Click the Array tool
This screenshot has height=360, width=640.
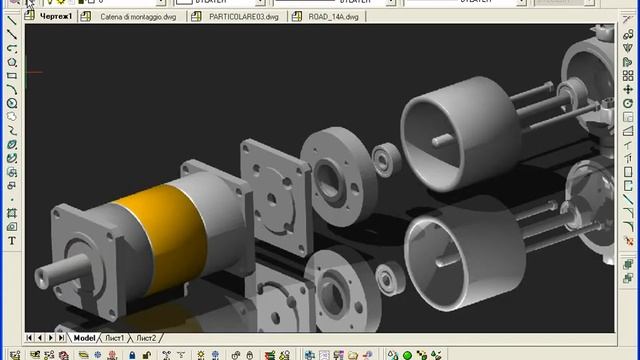628,76
